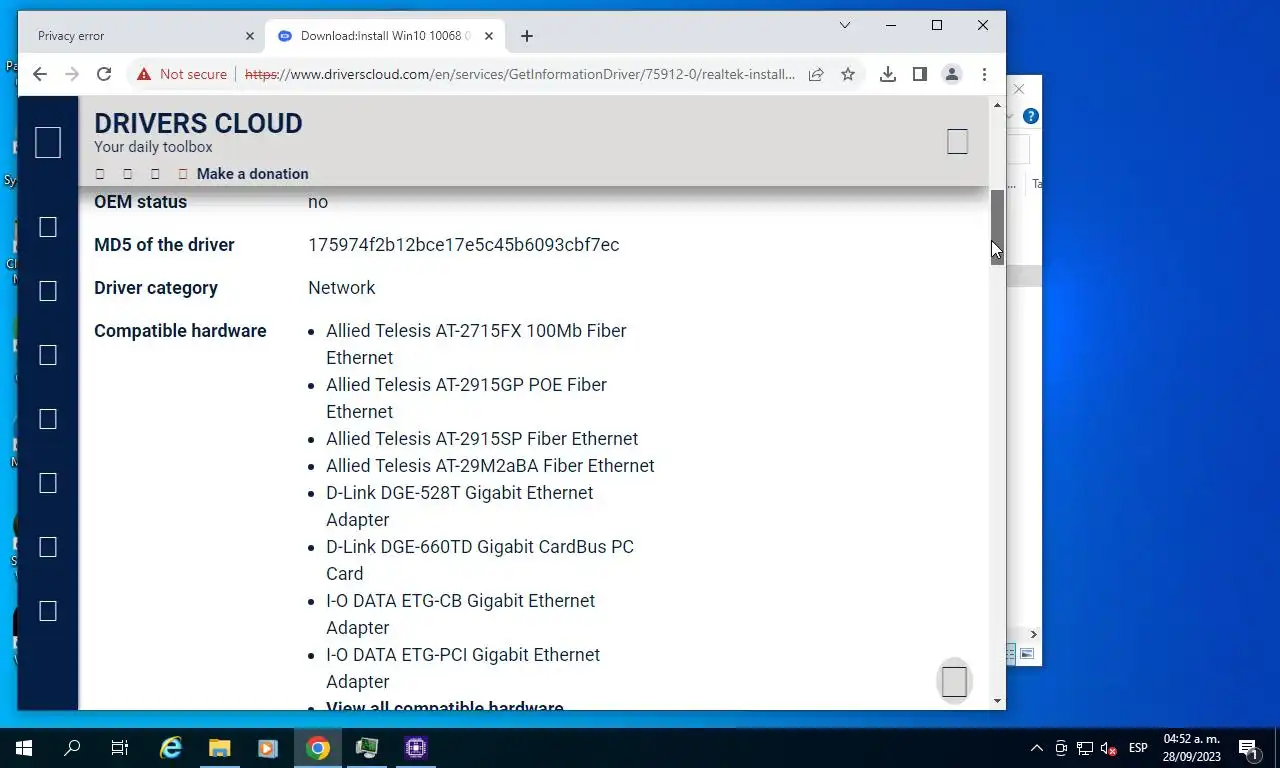
Task: Open the network tray icon
Action: [1085, 748]
